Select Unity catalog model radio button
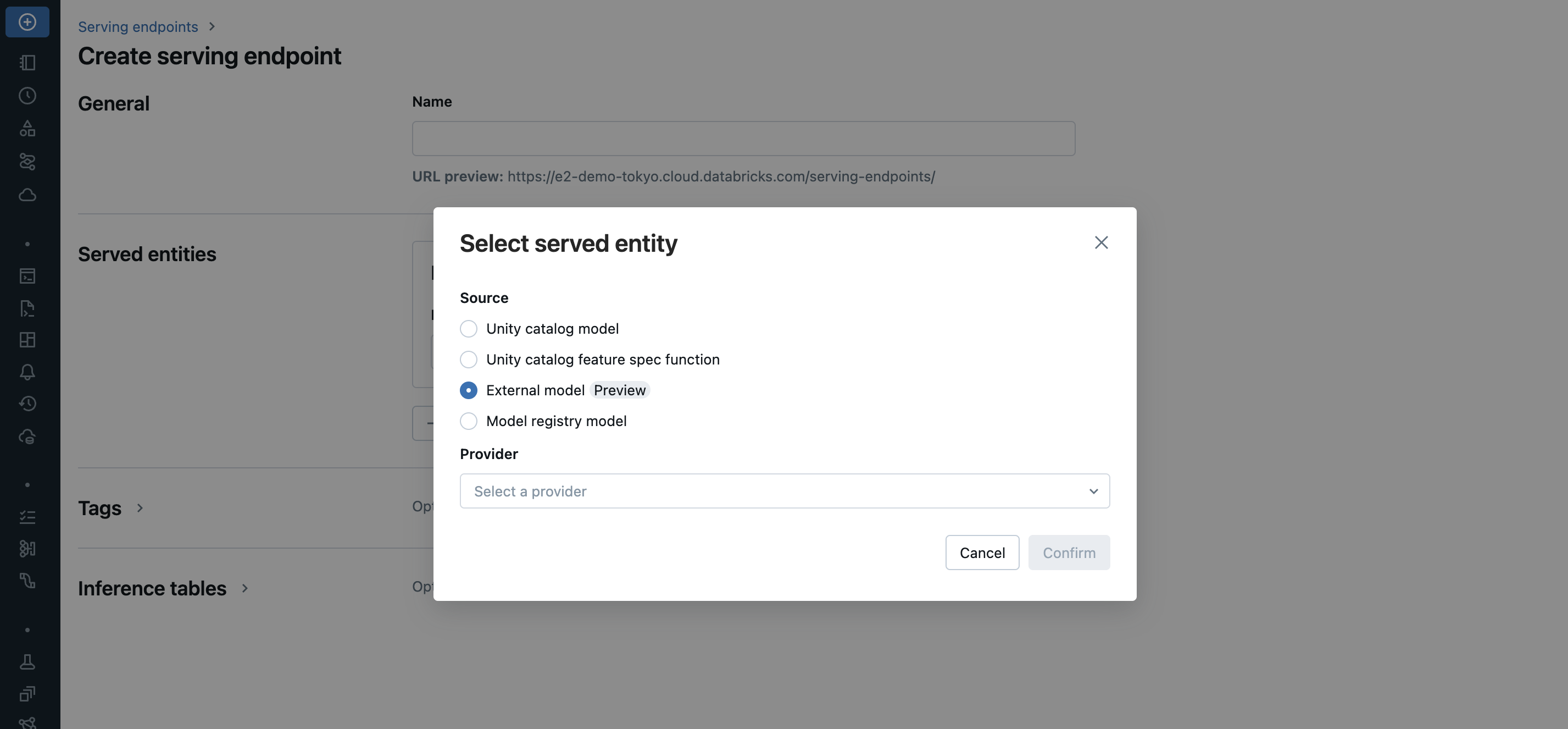 click(x=469, y=329)
